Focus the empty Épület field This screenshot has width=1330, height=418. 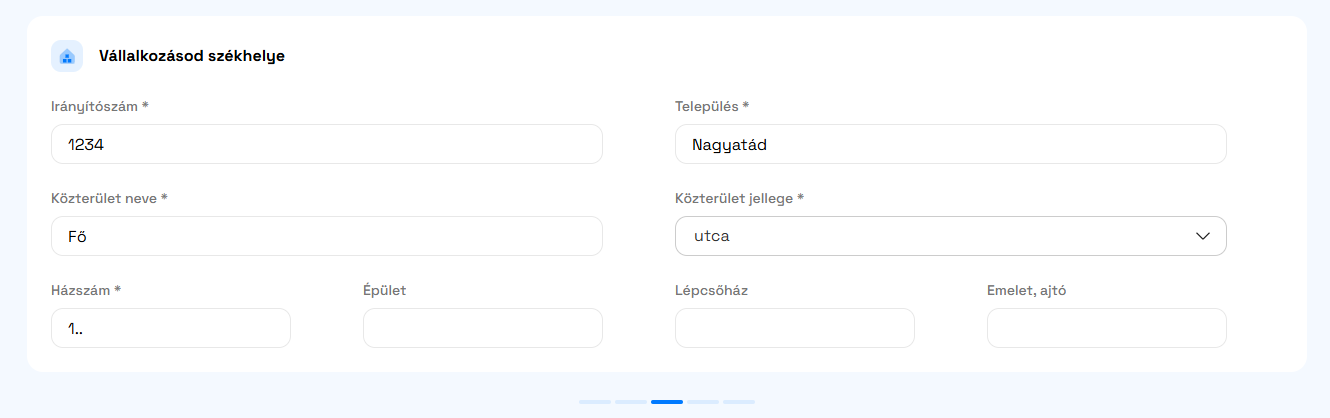coord(482,328)
